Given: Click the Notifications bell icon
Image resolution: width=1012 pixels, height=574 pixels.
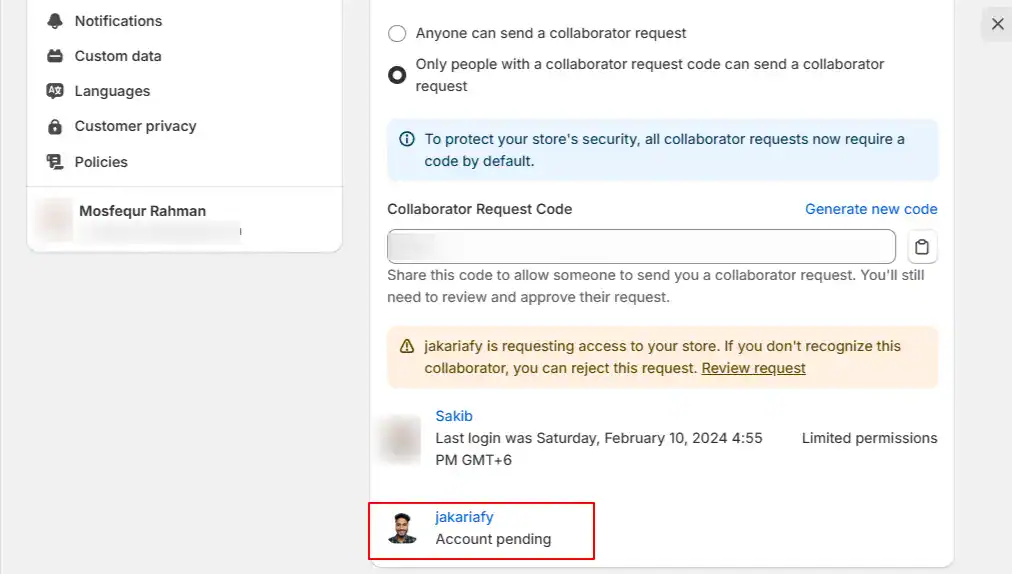Looking at the screenshot, I should (x=55, y=21).
